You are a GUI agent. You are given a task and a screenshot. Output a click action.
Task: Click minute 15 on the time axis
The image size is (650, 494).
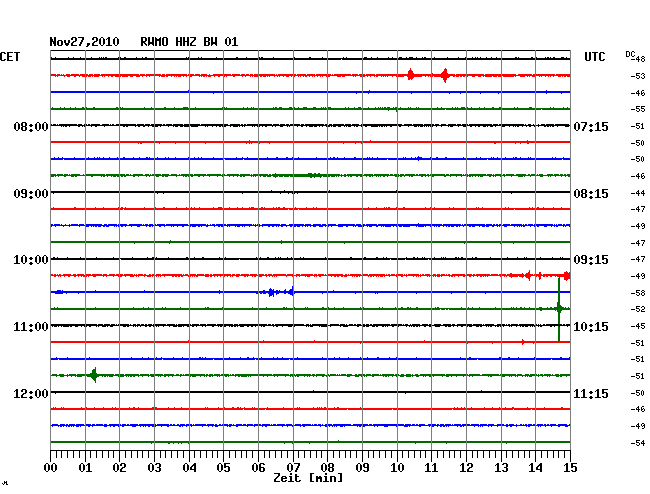coord(570,467)
